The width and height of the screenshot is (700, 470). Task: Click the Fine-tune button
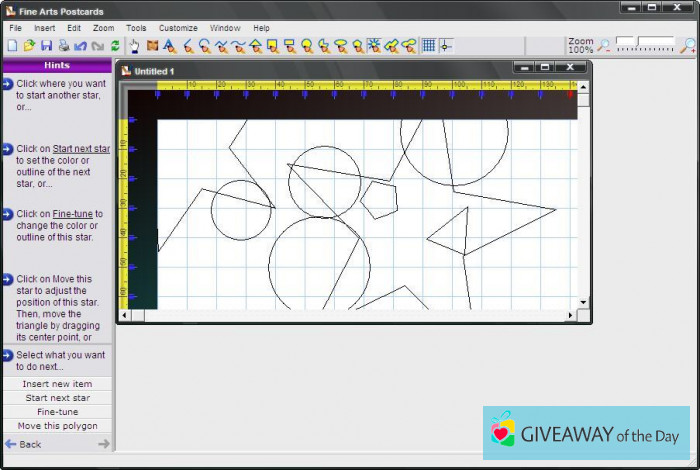pyautogui.click(x=57, y=412)
